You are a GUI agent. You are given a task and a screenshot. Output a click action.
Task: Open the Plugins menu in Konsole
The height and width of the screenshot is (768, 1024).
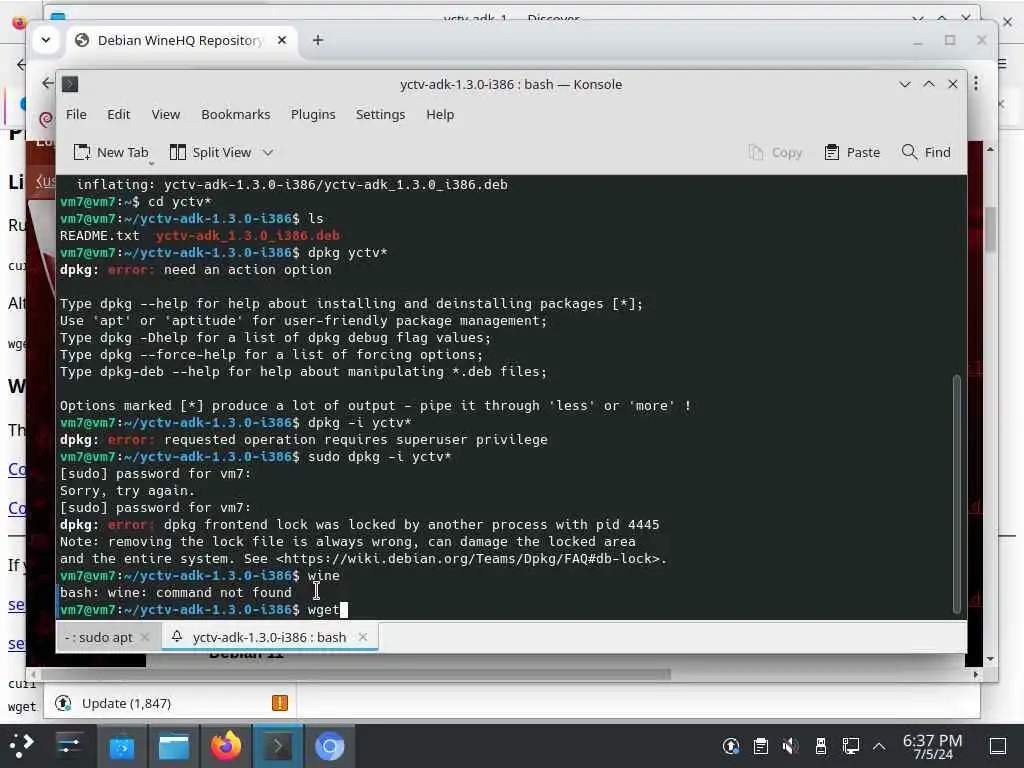click(x=313, y=114)
